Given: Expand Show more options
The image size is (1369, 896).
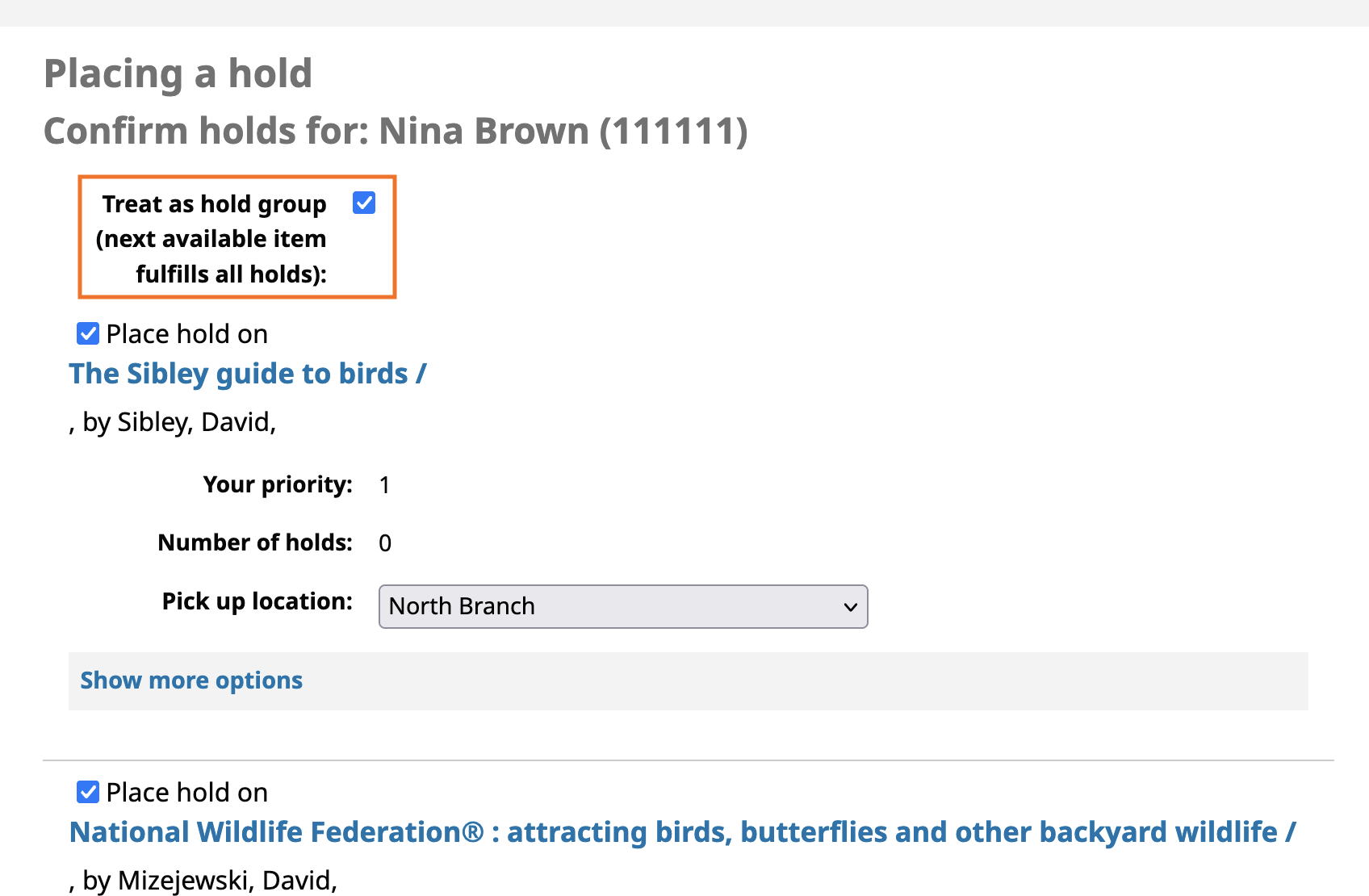Looking at the screenshot, I should pyautogui.click(x=191, y=680).
